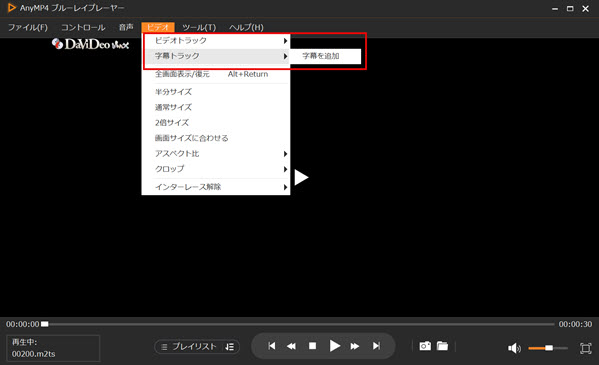Choose 字幕を追加 in submenu
The width and height of the screenshot is (599, 365).
(325, 56)
